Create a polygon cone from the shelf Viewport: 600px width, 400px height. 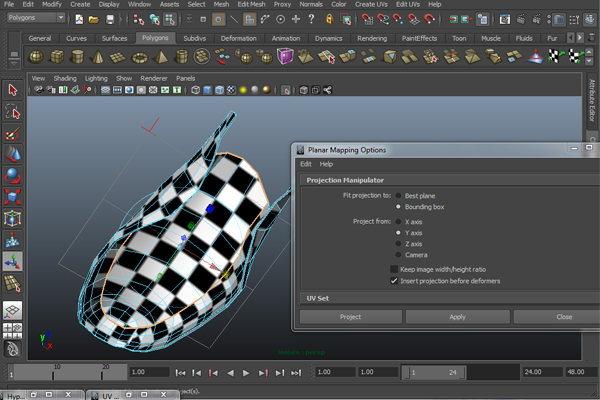[98, 57]
